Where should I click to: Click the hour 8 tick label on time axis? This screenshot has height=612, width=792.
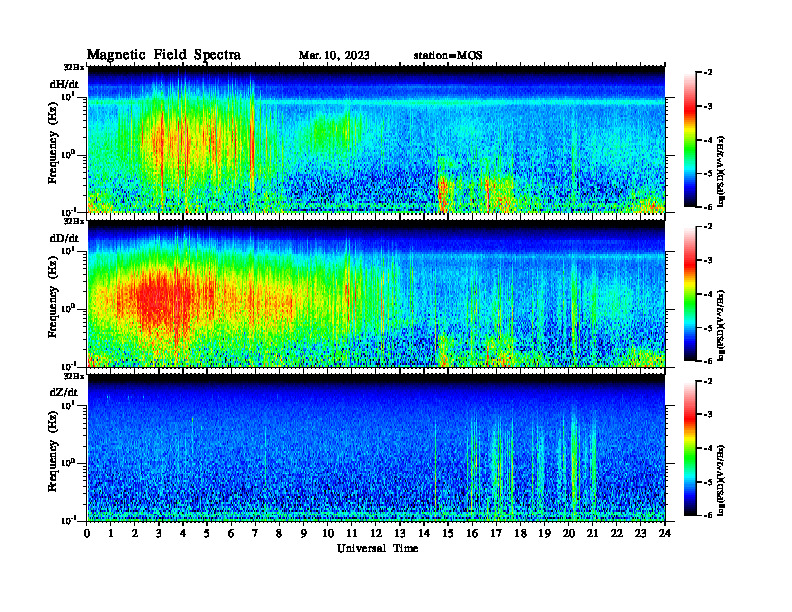coord(280,533)
